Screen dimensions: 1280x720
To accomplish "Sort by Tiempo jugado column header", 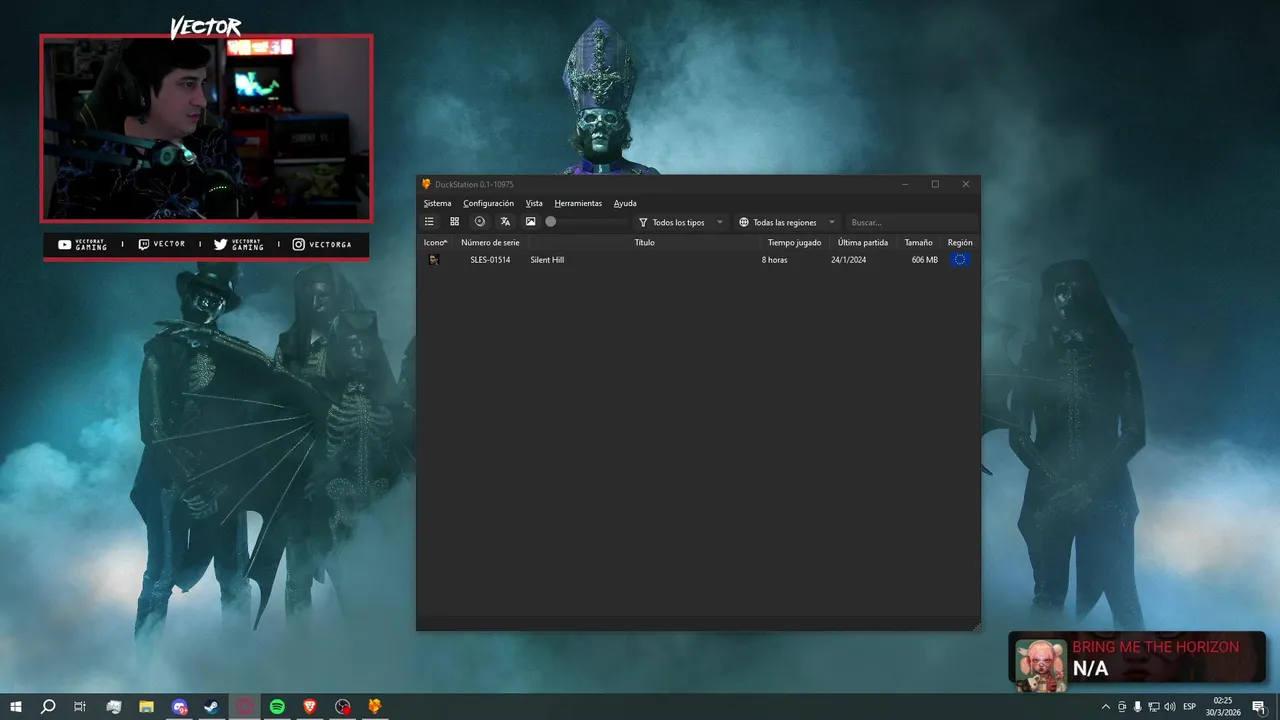I will tap(794, 242).
